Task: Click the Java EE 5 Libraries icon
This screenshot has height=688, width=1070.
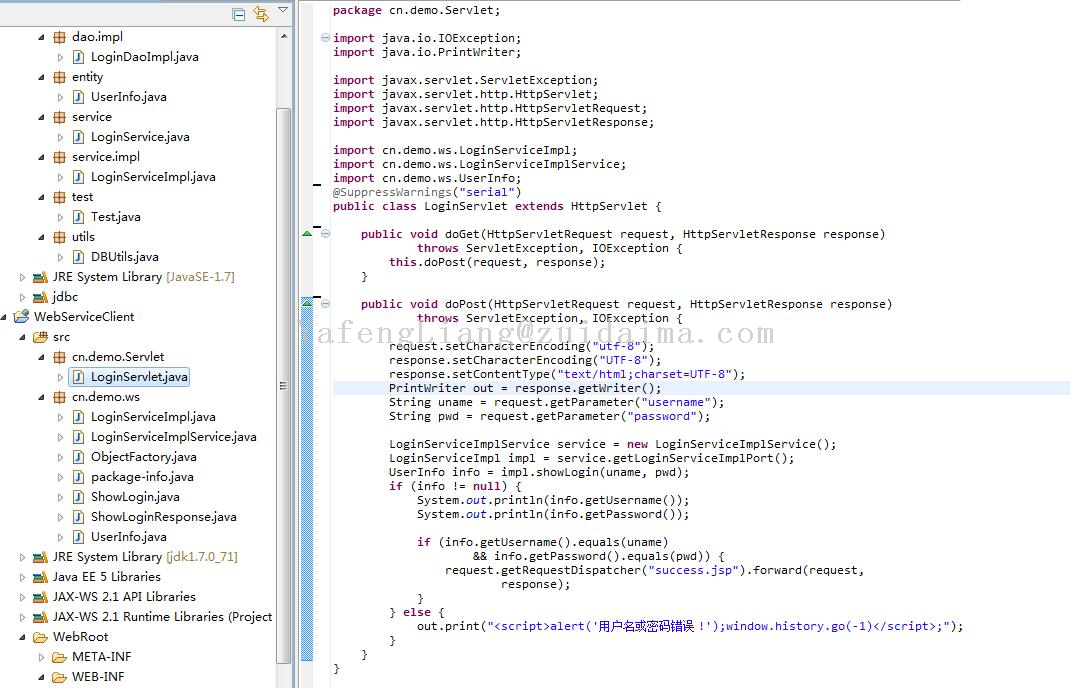Action: tap(40, 577)
